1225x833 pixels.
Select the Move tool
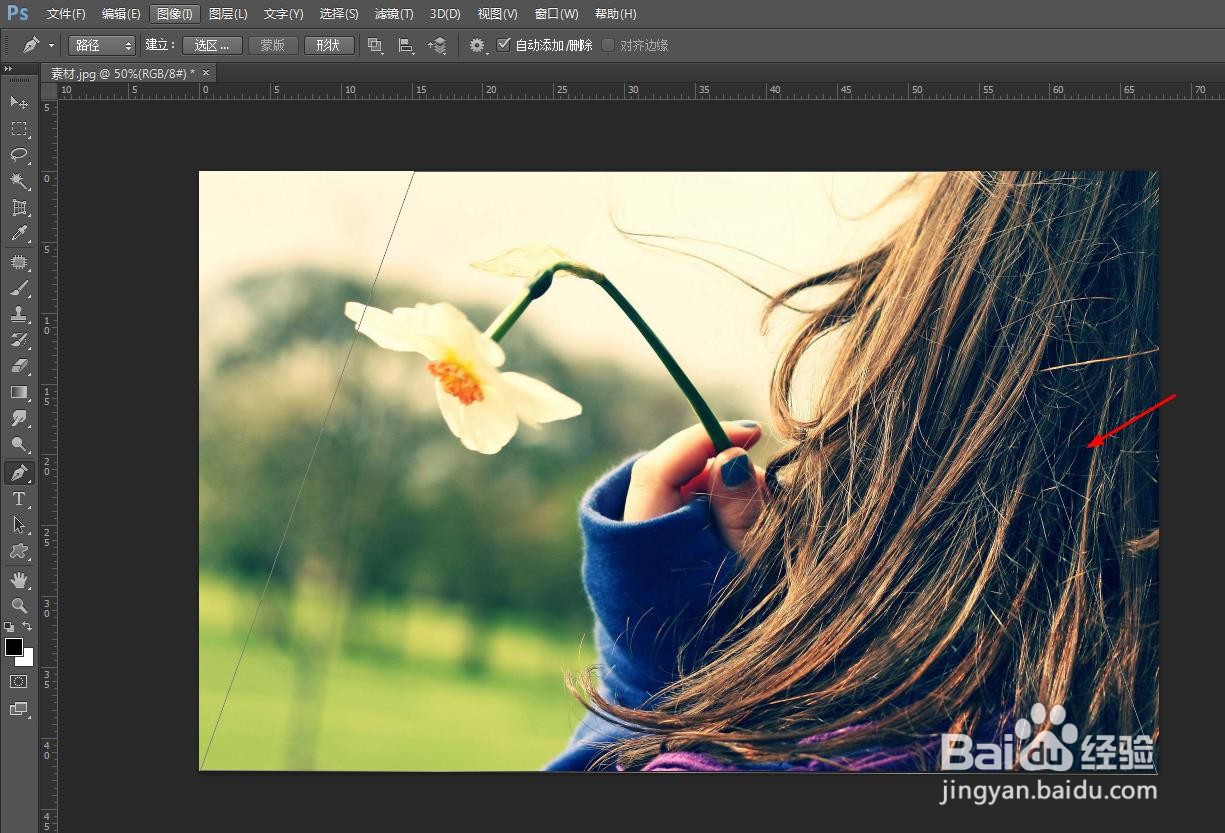[x=19, y=102]
